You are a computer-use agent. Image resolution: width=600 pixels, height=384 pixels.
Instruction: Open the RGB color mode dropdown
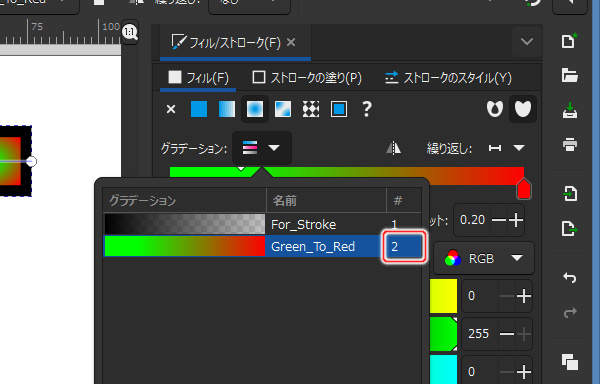click(484, 259)
